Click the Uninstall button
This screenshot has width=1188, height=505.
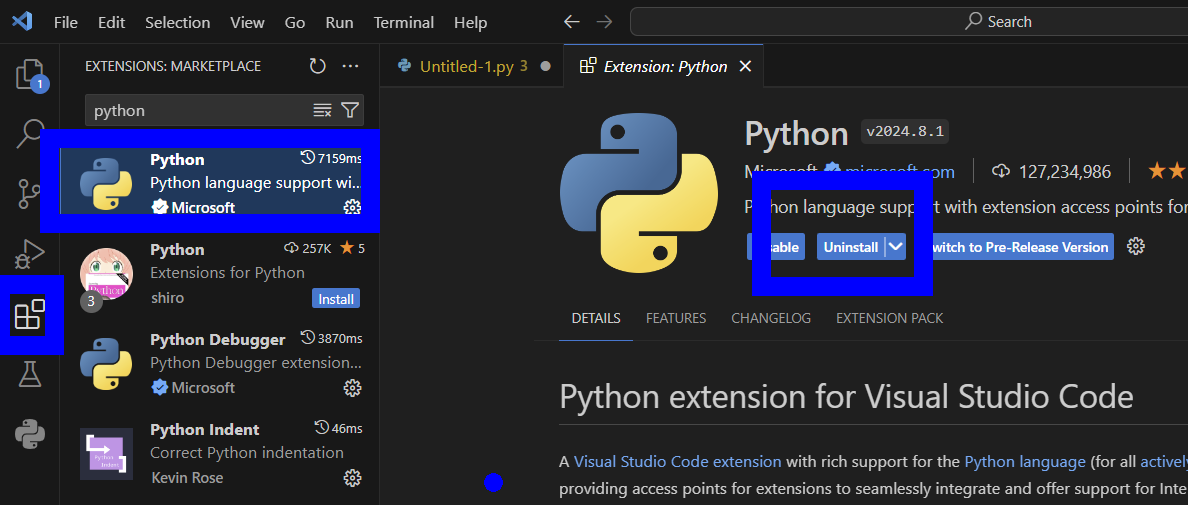tap(851, 247)
